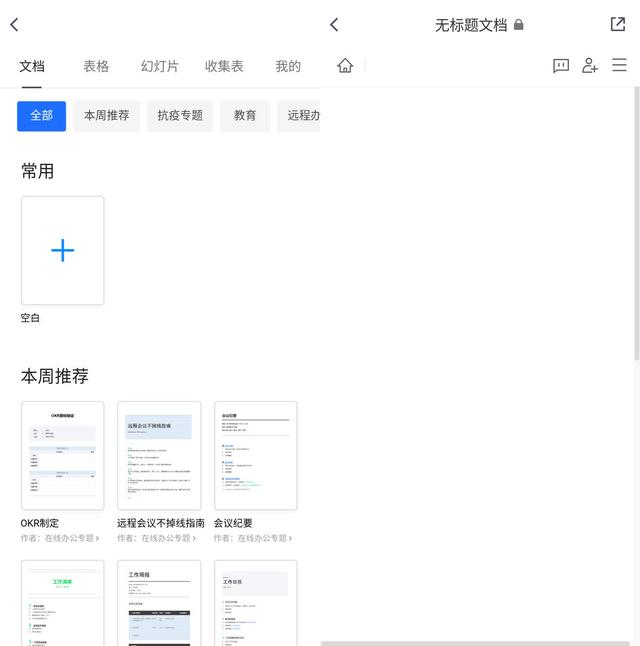Go back from the template list

(14, 24)
